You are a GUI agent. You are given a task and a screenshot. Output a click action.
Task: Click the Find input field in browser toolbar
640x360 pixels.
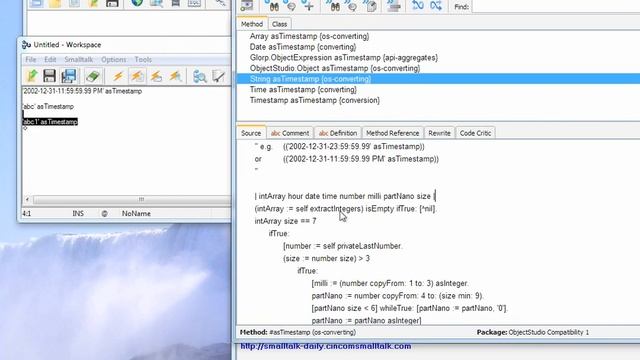[555, 7]
